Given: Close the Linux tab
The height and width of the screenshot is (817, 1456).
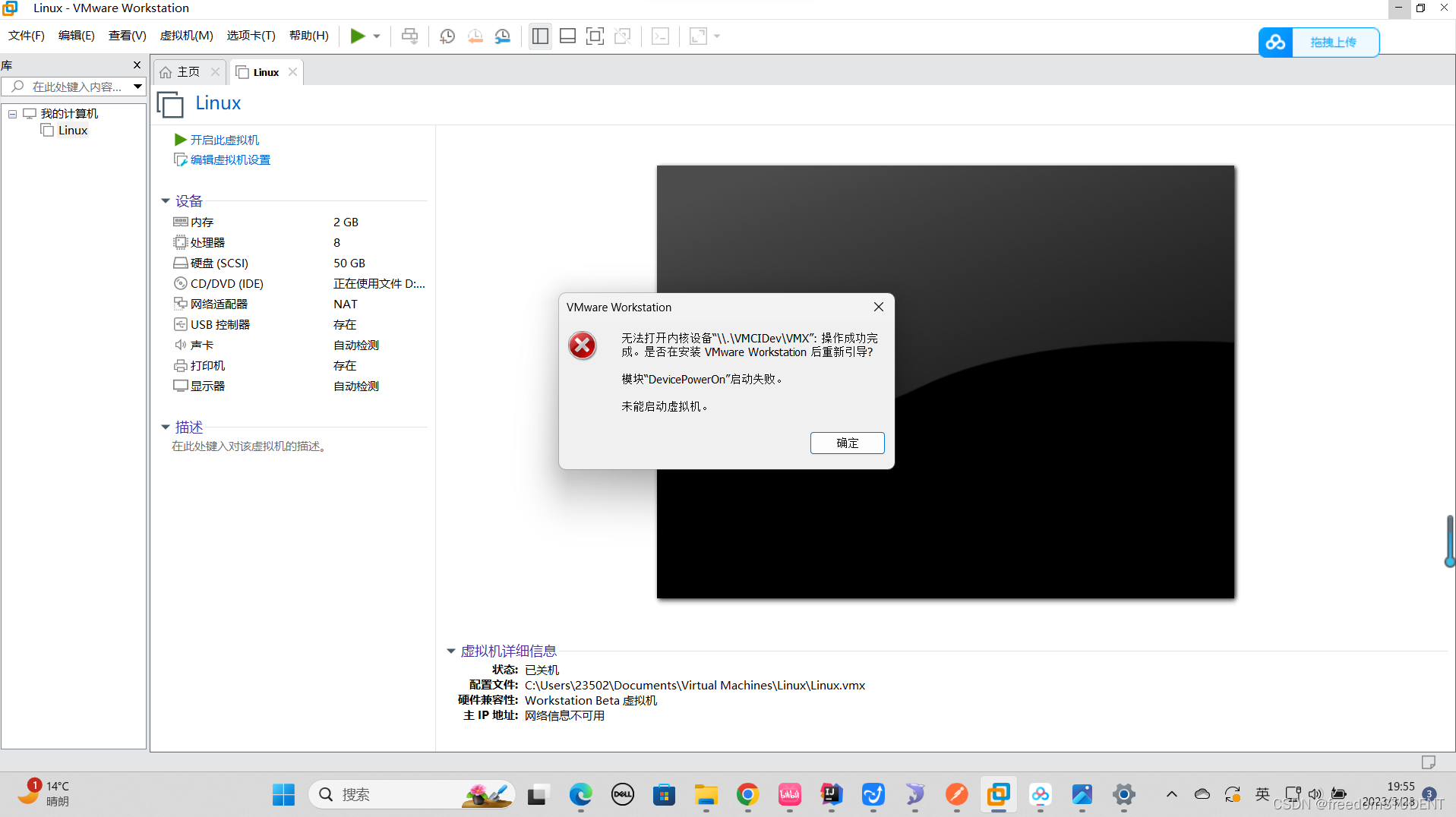Looking at the screenshot, I should [x=292, y=72].
